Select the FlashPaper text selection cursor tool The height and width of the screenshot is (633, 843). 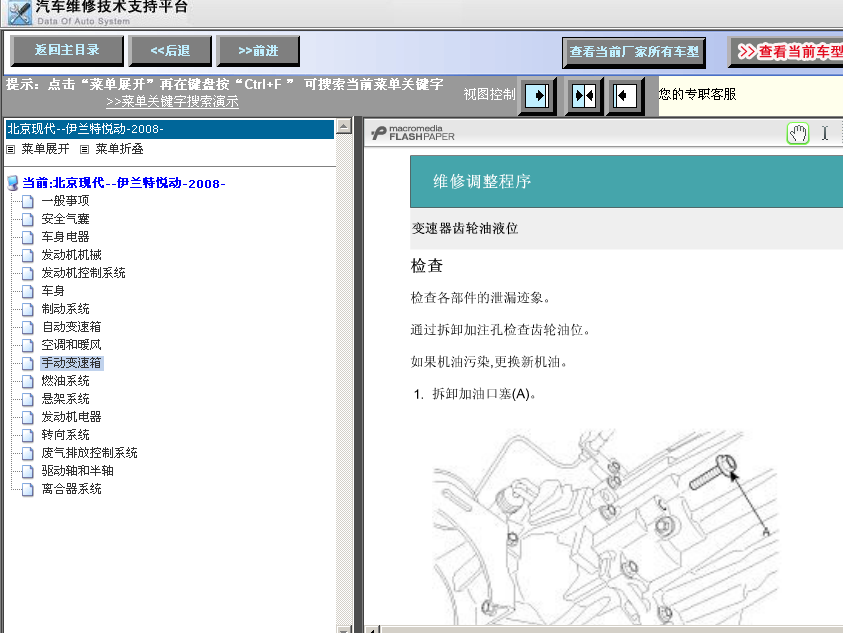[825, 133]
